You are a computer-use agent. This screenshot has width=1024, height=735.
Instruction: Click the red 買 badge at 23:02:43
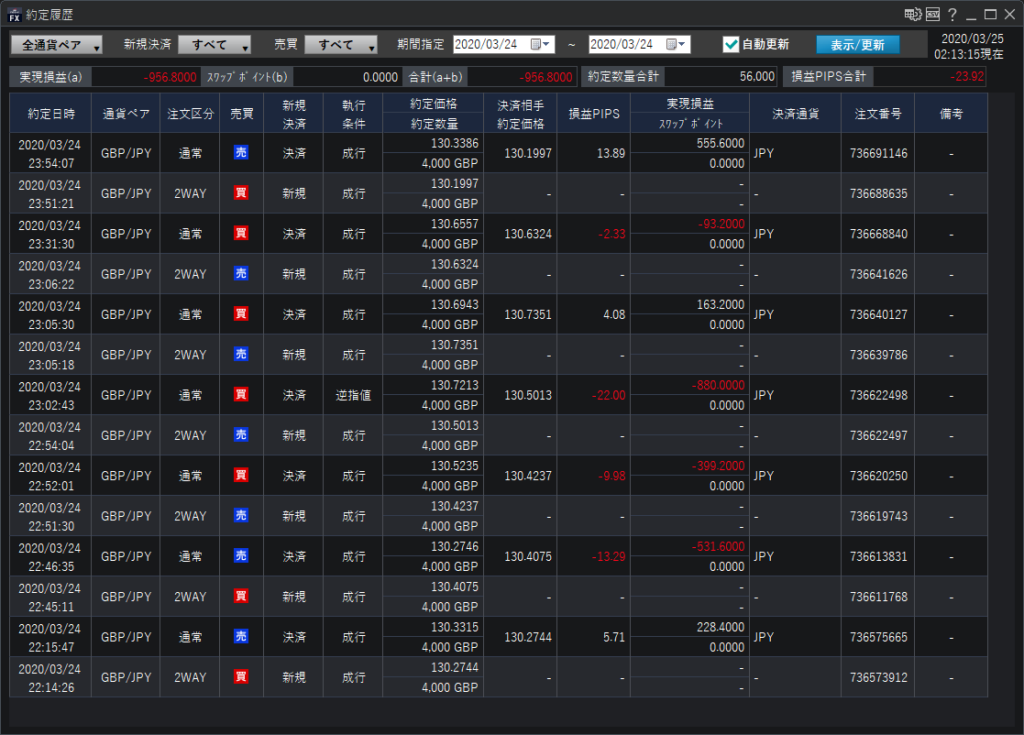click(241, 395)
